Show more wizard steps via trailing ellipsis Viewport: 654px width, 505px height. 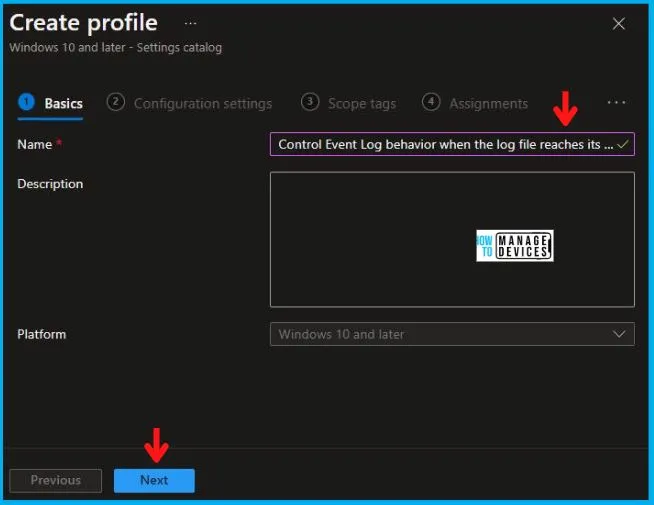pos(616,103)
